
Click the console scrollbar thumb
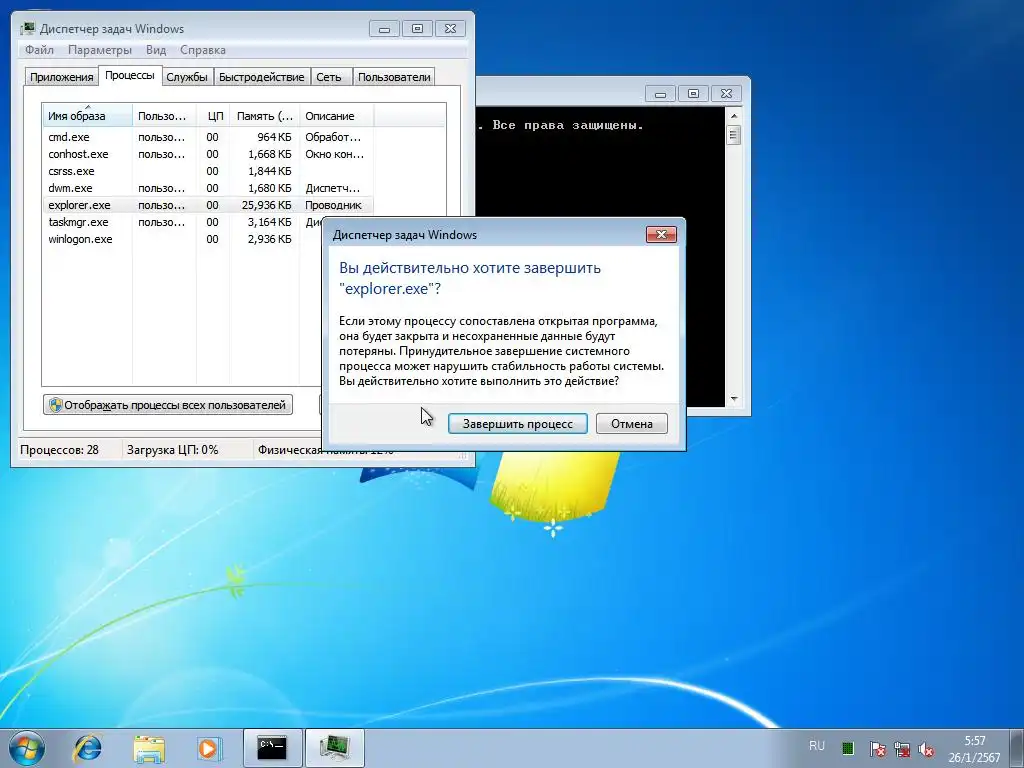coord(733,135)
